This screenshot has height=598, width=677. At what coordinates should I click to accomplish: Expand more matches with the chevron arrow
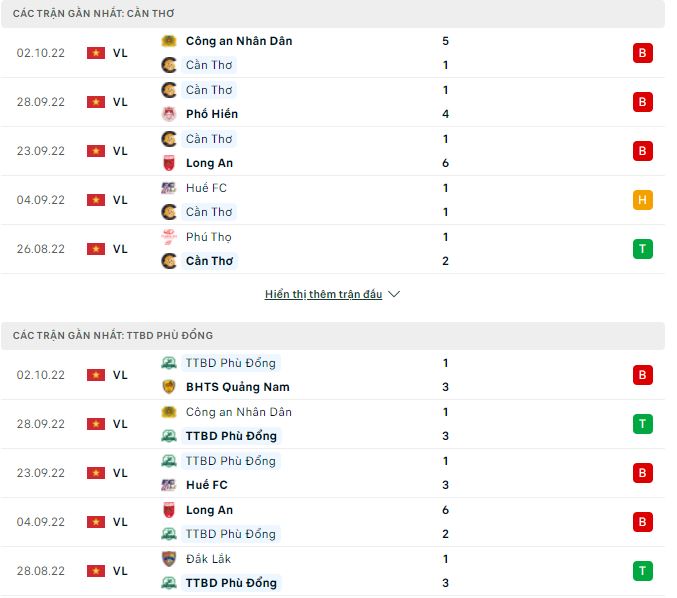394,295
